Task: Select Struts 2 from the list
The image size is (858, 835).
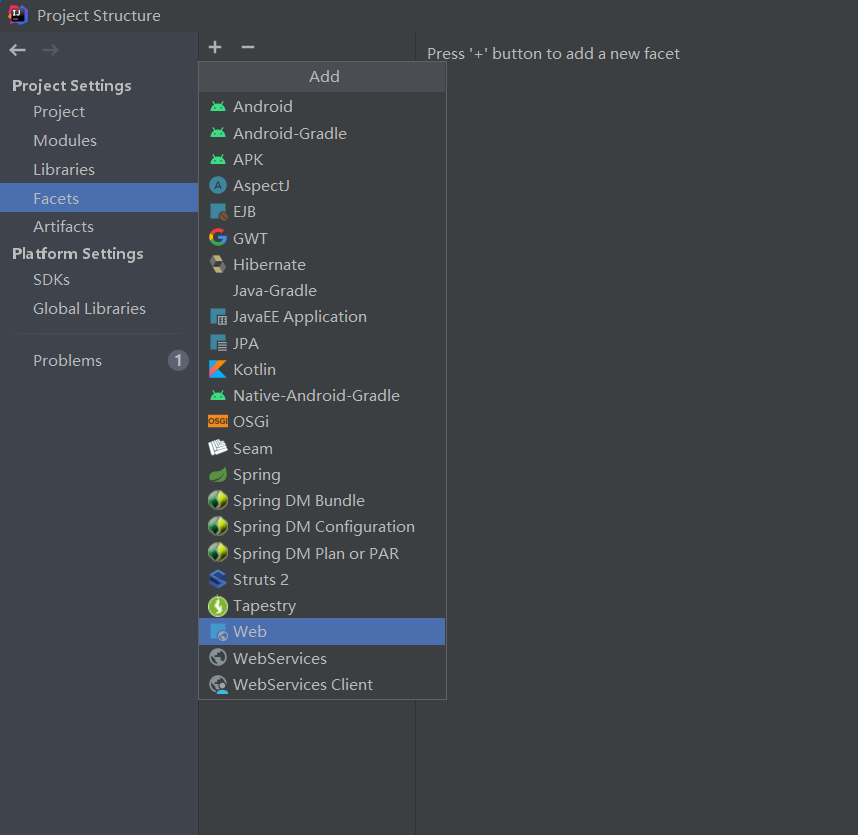Action: [322, 579]
